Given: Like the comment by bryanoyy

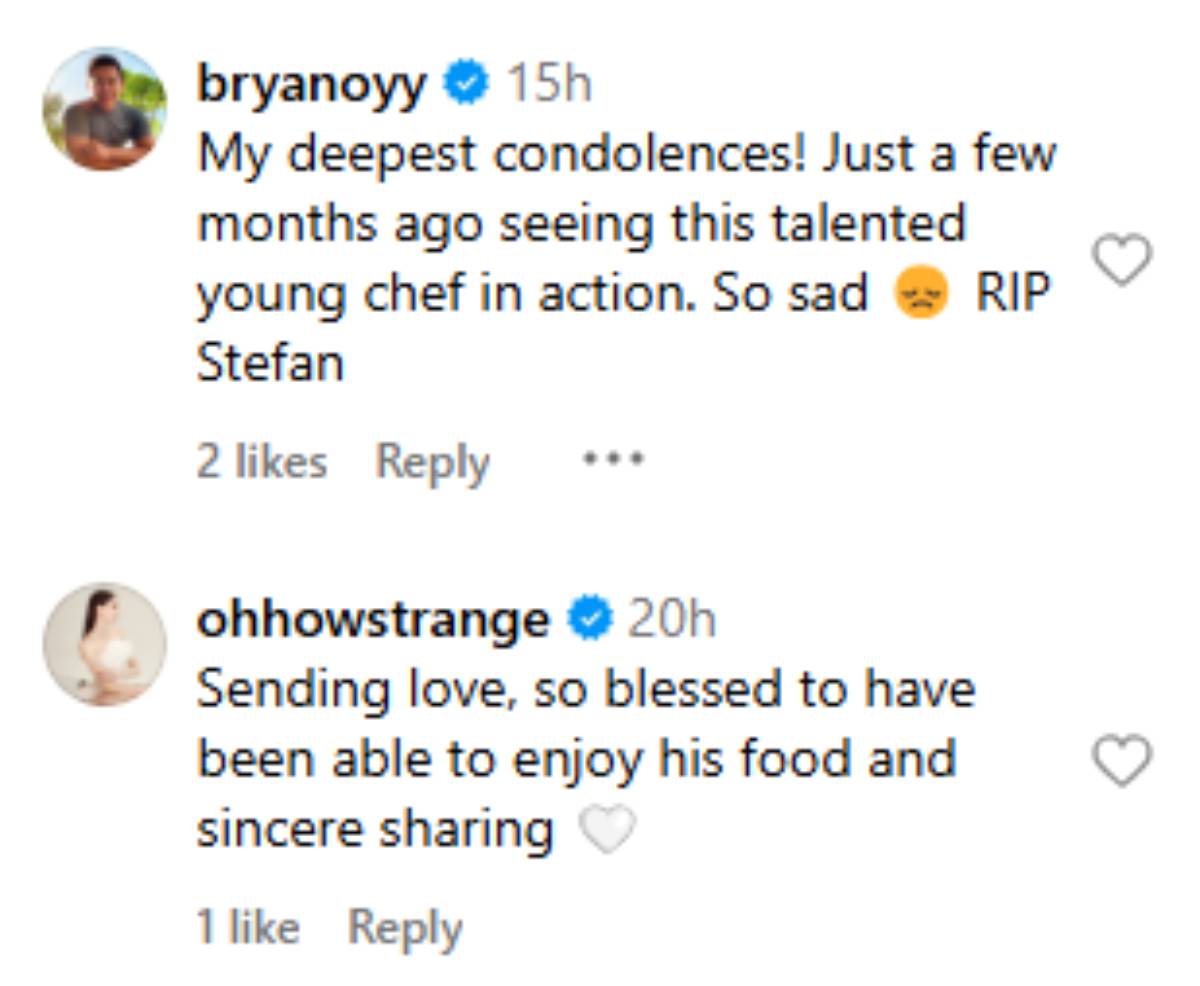Looking at the screenshot, I should point(1122,261).
